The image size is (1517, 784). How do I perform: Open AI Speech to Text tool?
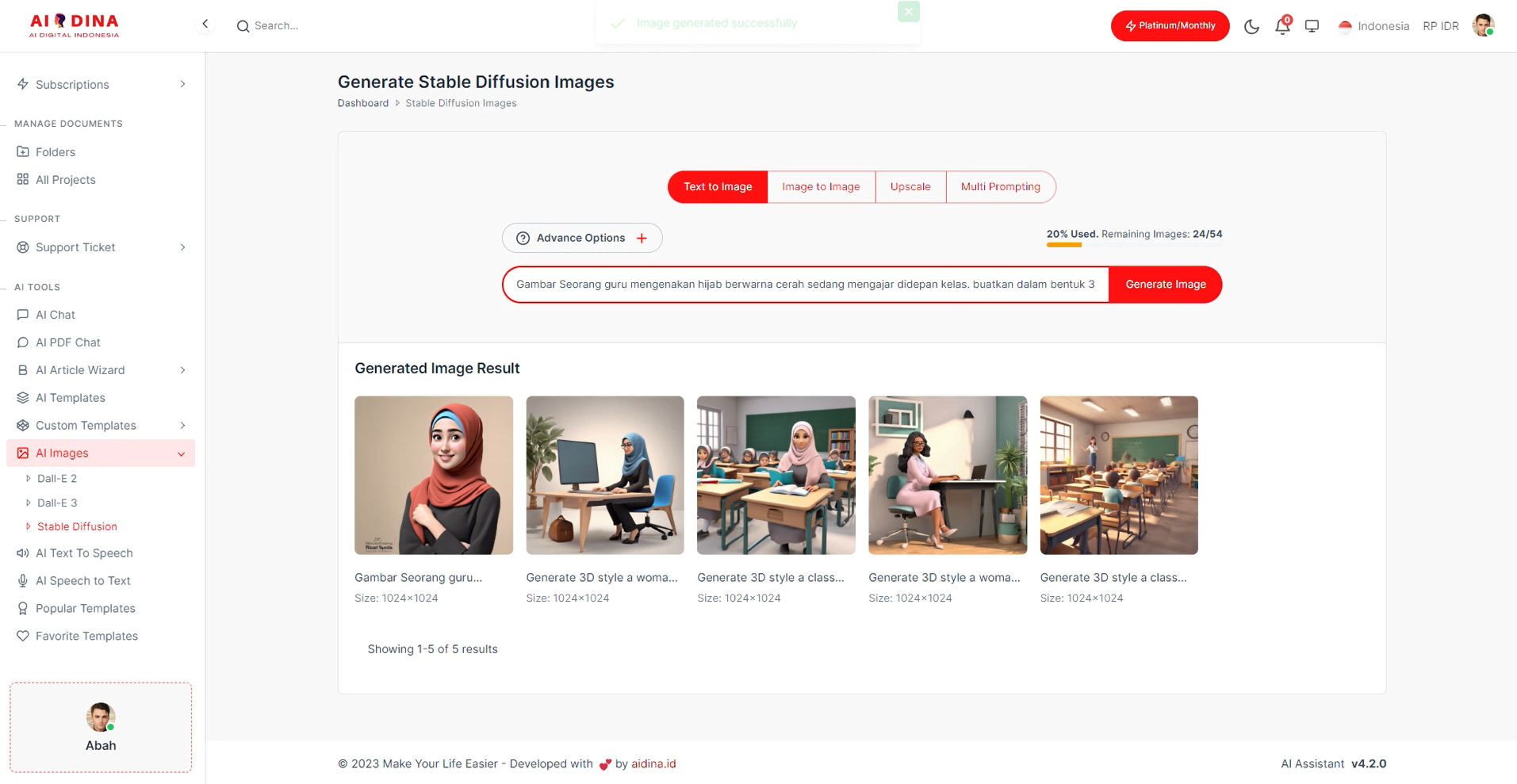point(82,581)
